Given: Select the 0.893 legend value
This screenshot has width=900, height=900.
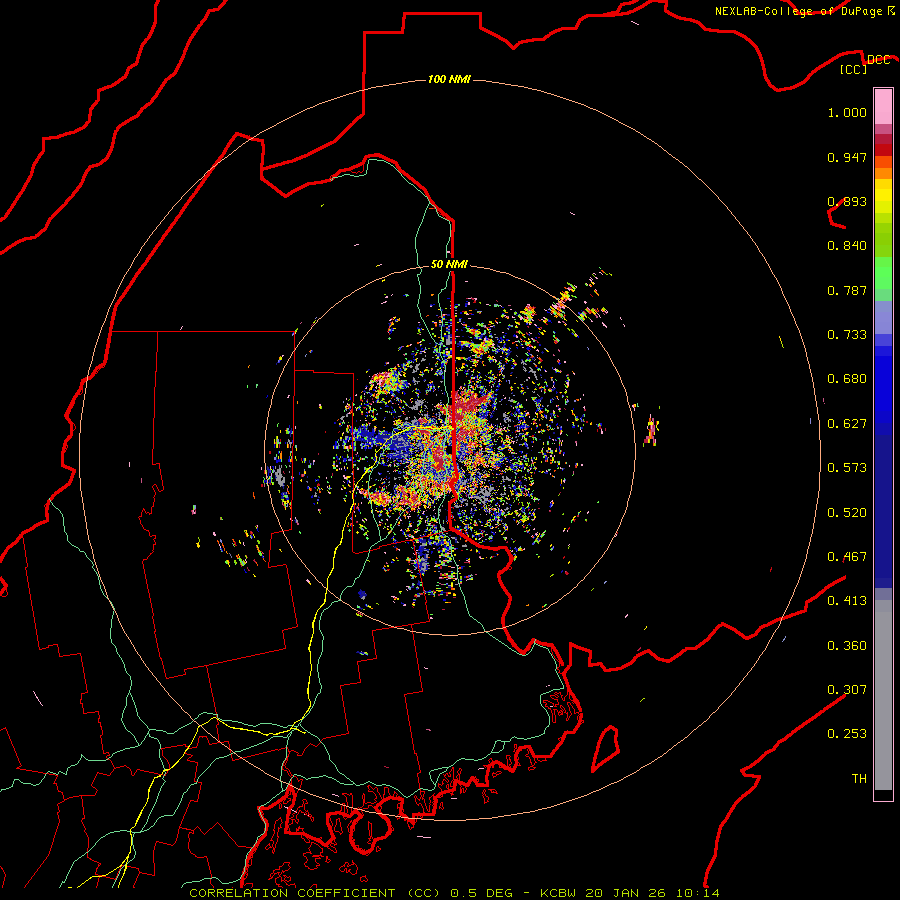Looking at the screenshot, I should pos(847,201).
